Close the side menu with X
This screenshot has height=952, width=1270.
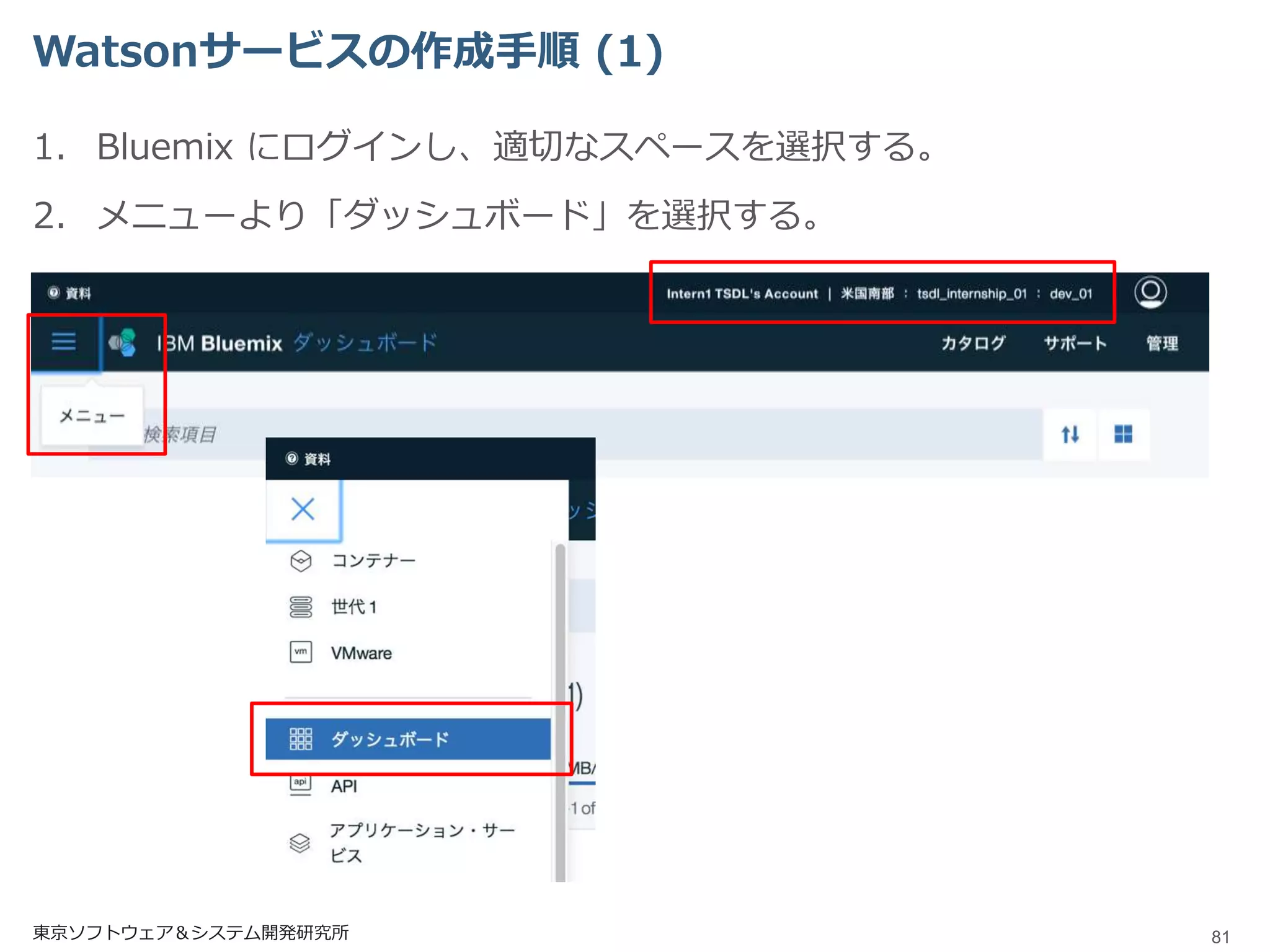(303, 509)
